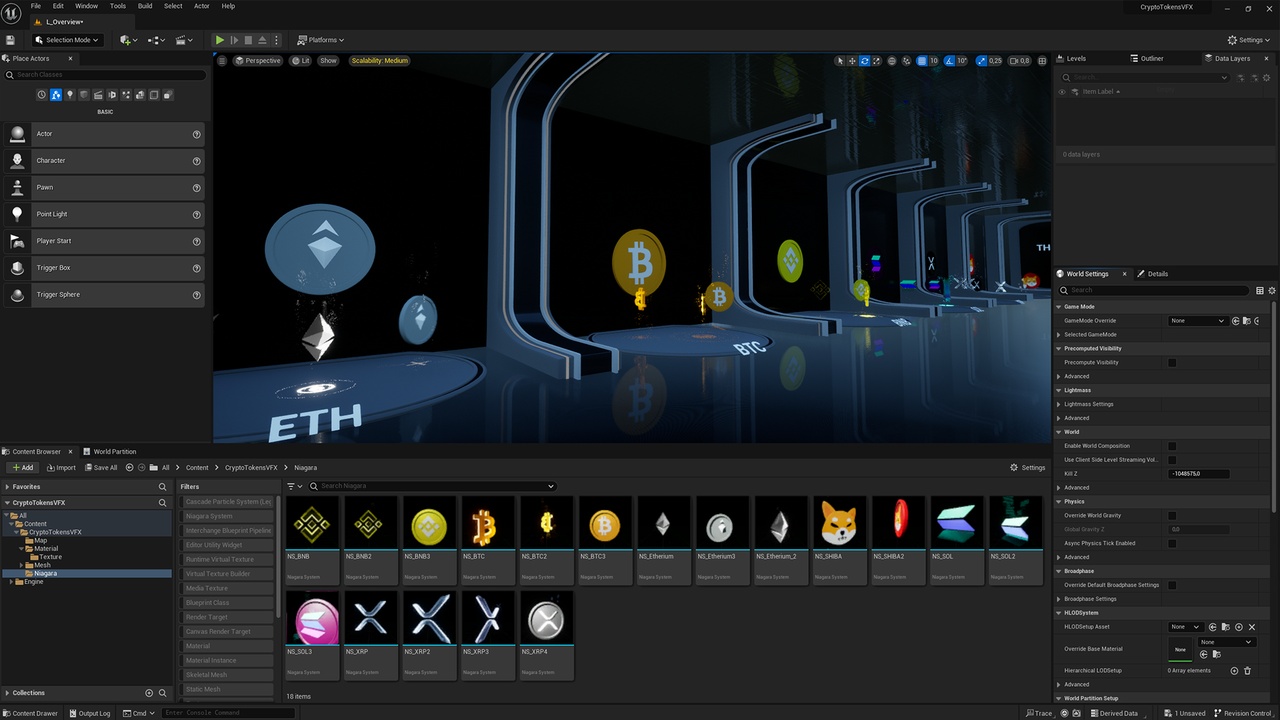Toggle rotation snapping angle icon
The image size is (1280, 720).
(950, 61)
